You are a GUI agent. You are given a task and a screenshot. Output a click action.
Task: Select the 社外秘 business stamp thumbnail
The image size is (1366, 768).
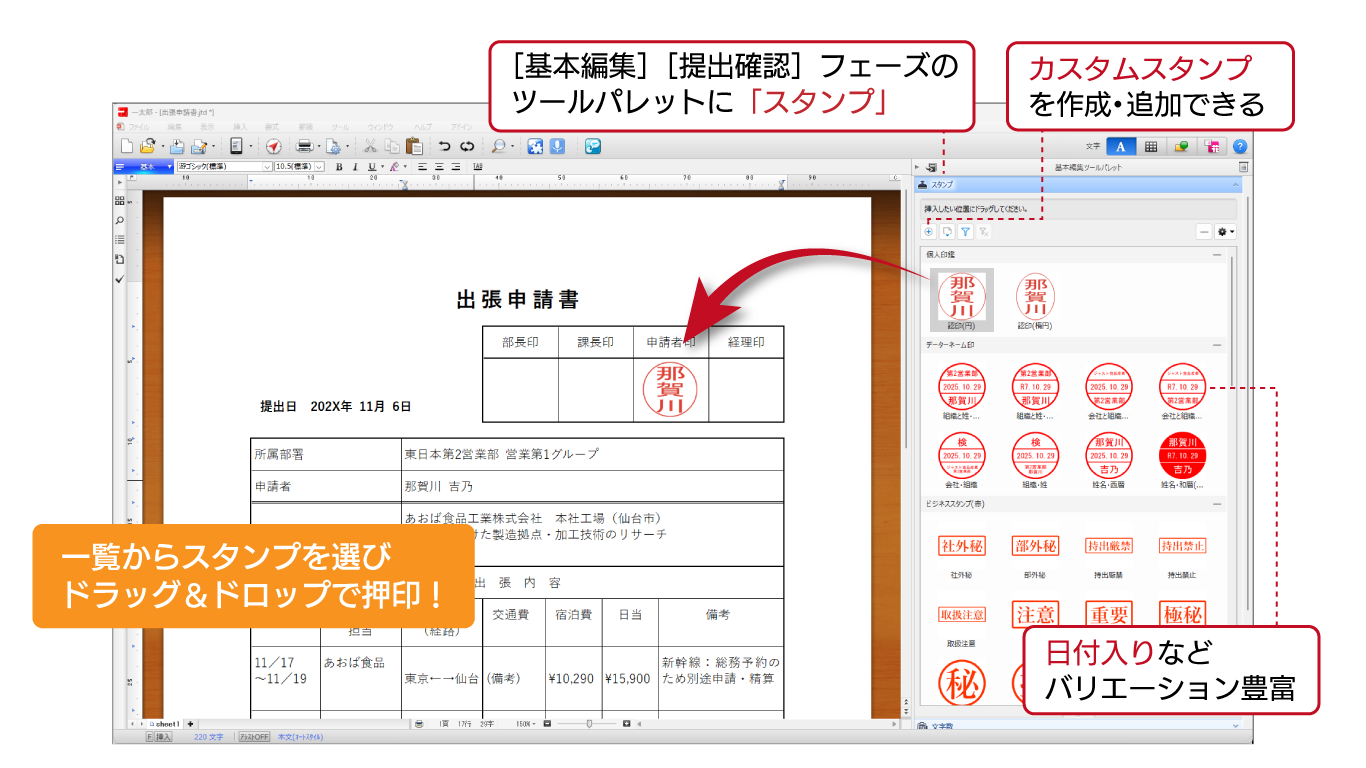(962, 546)
